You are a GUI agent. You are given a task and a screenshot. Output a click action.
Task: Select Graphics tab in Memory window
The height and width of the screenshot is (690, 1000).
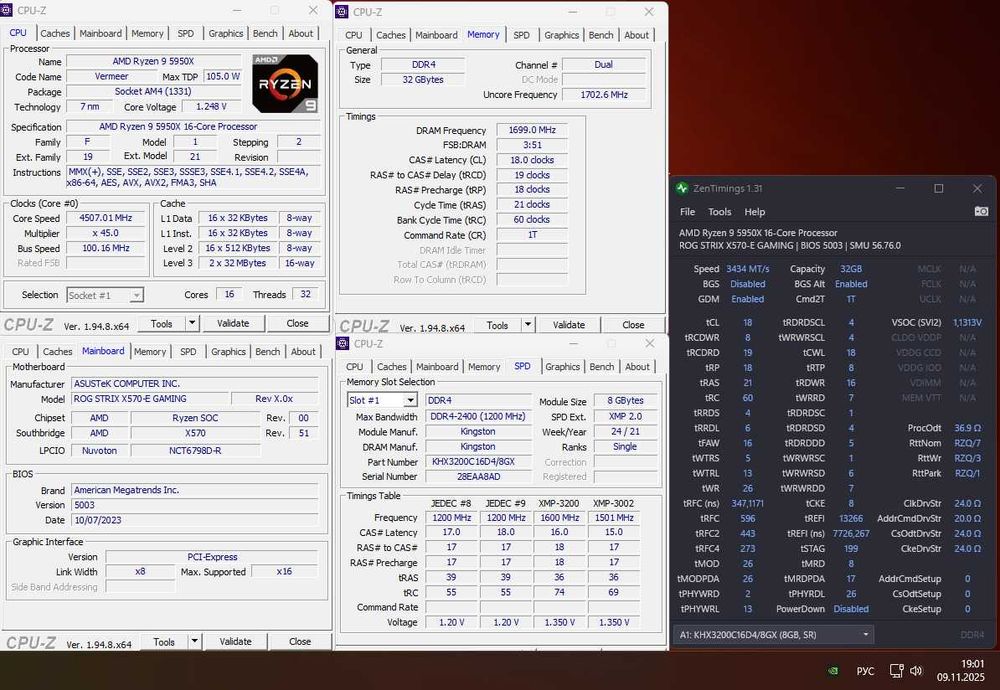pyautogui.click(x=561, y=35)
